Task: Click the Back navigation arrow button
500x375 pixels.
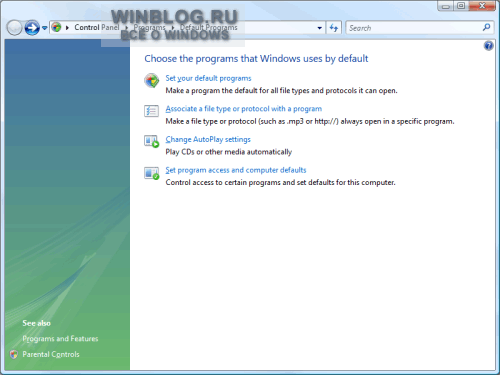Action: click(14, 28)
